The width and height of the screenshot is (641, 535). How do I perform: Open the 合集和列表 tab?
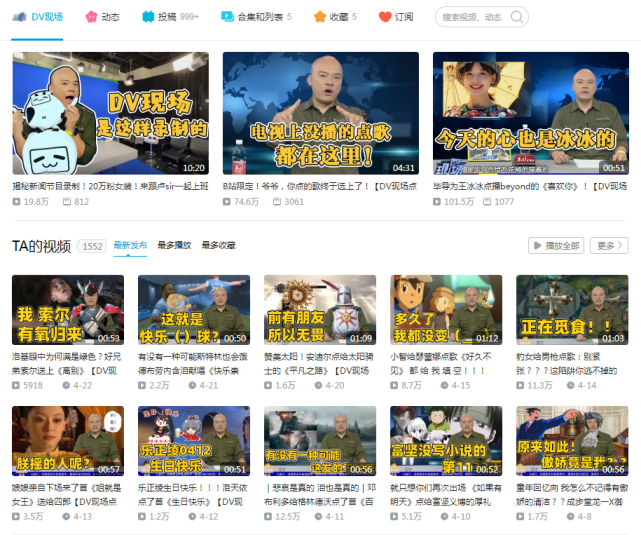pos(256,17)
